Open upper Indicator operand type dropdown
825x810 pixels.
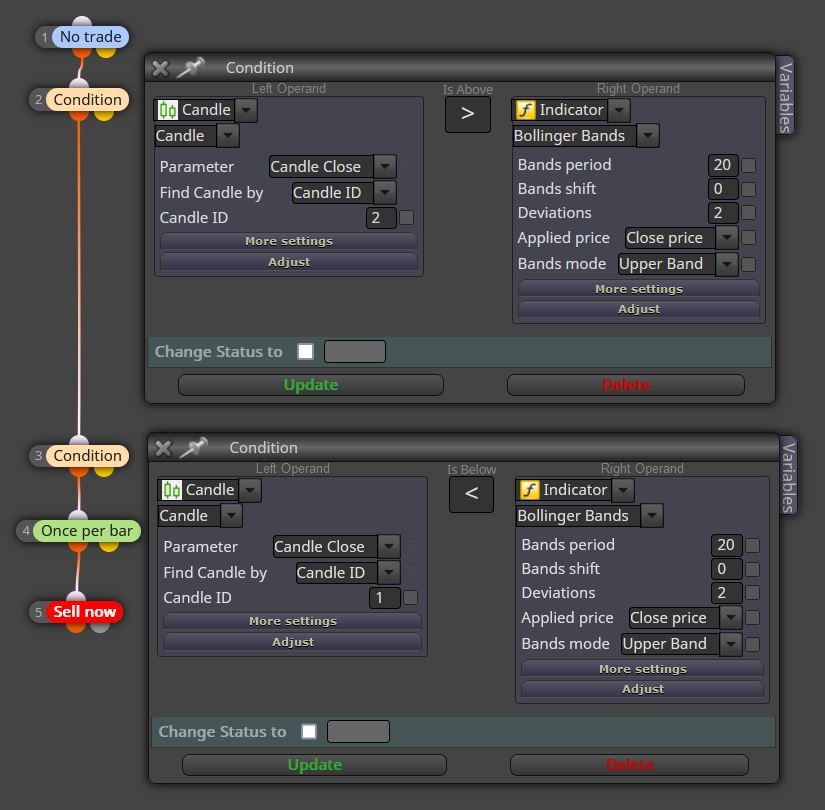point(619,111)
